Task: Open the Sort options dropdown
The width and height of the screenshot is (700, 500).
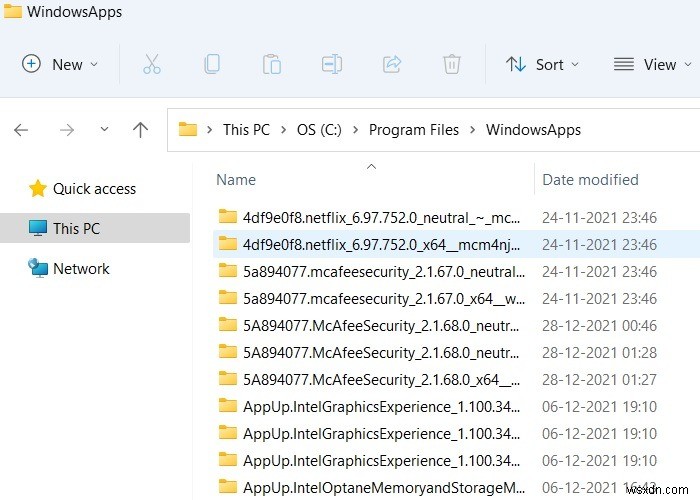Action: pyautogui.click(x=542, y=64)
